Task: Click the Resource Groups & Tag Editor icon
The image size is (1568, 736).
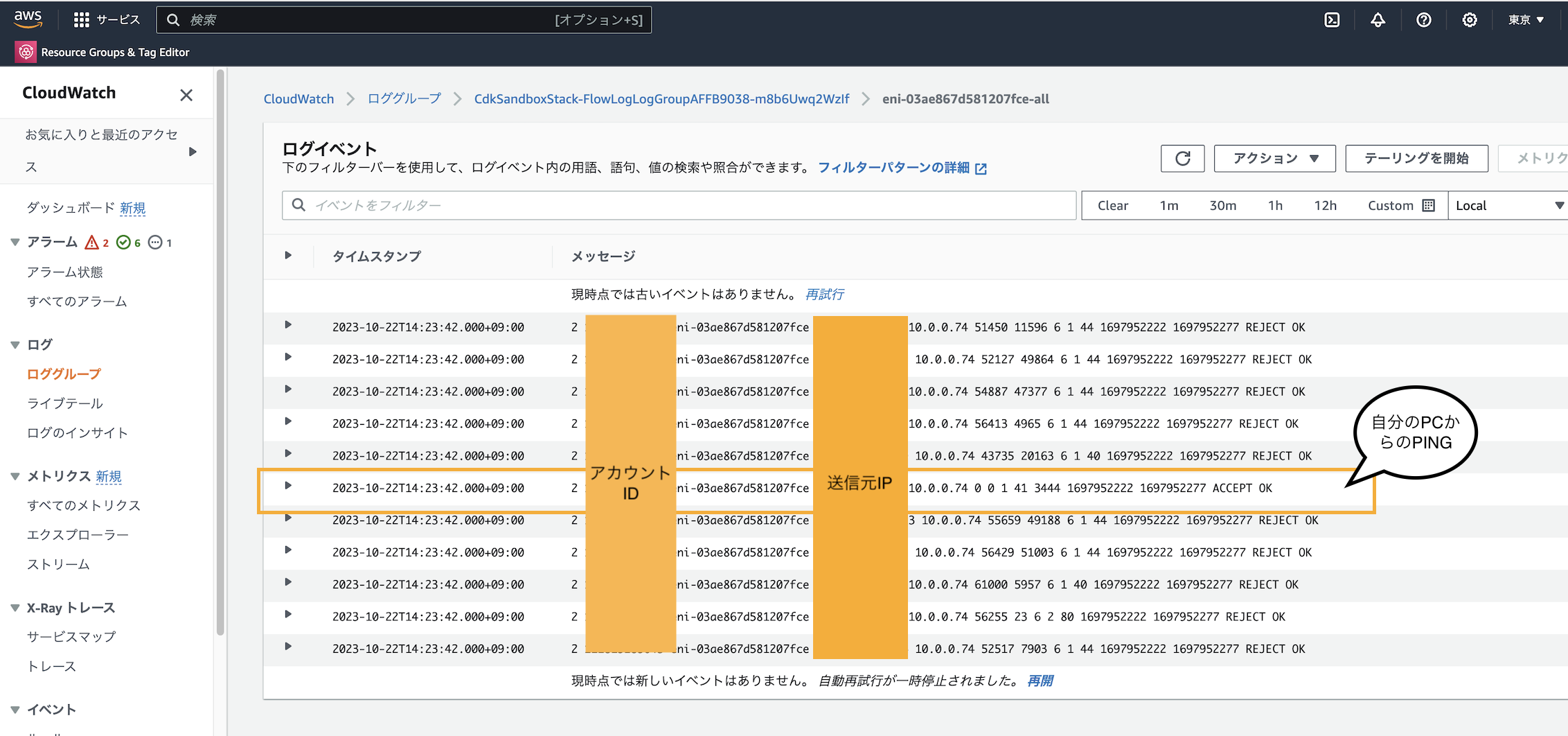Action: click(26, 52)
